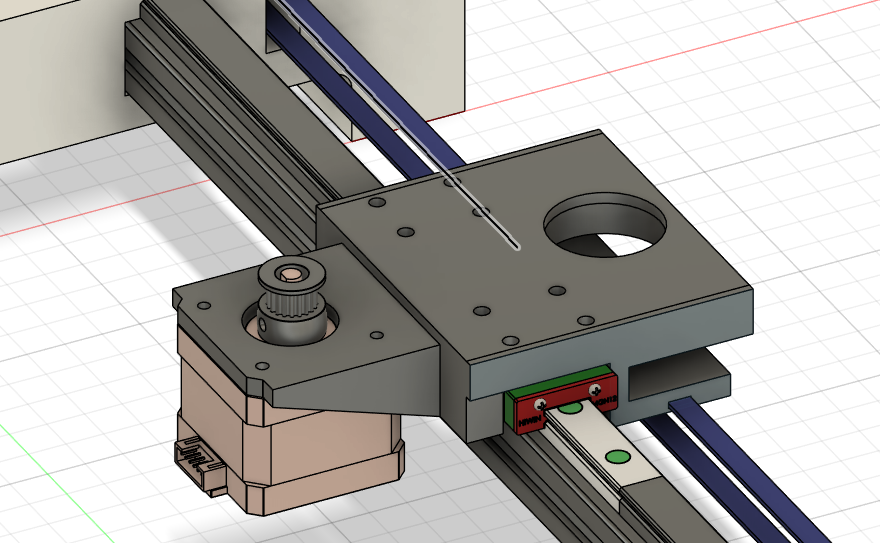Image resolution: width=880 pixels, height=543 pixels.
Task: Click the large circular hole in carriage plate
Action: point(605,225)
